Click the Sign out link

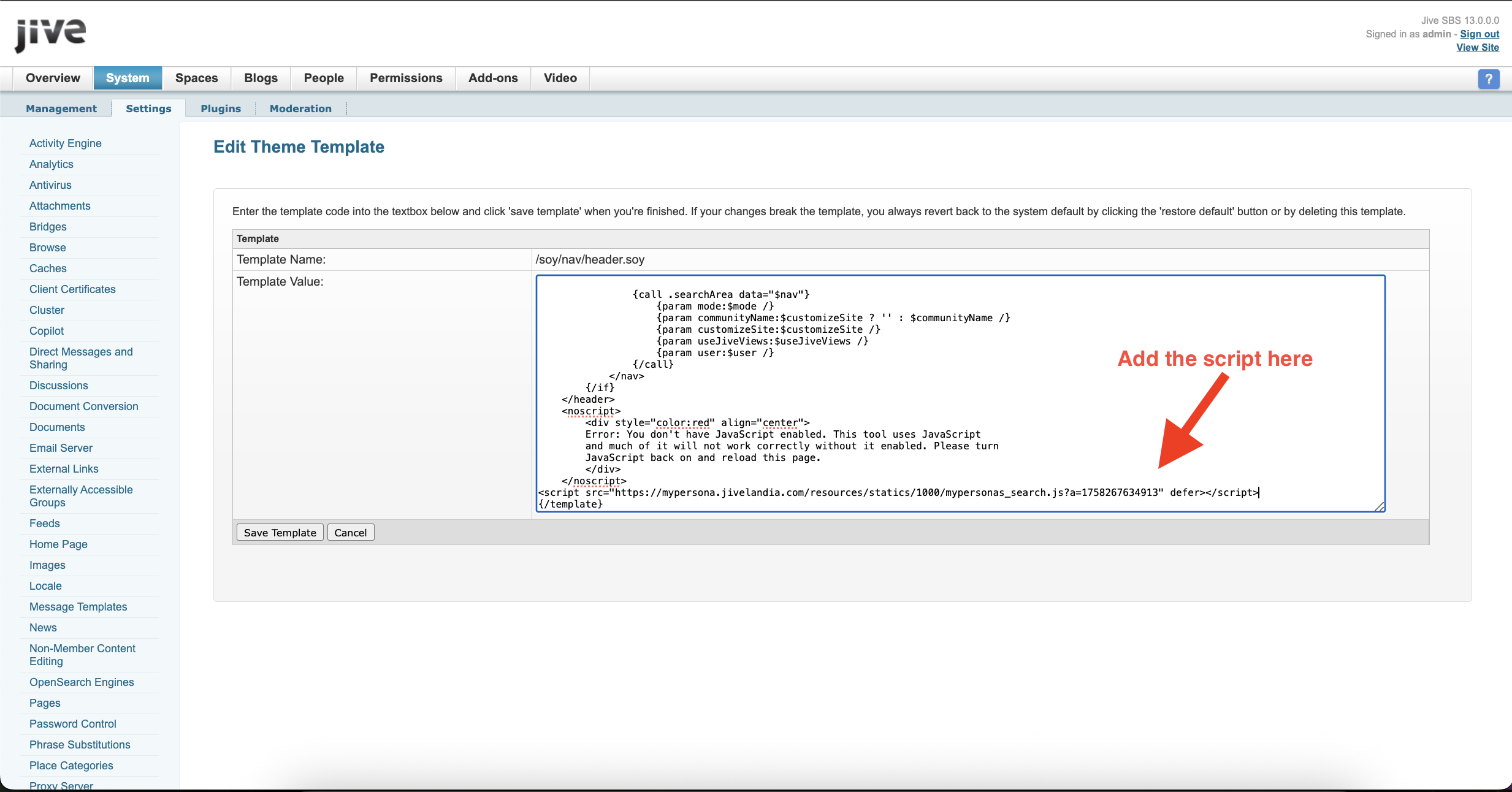tap(1479, 34)
